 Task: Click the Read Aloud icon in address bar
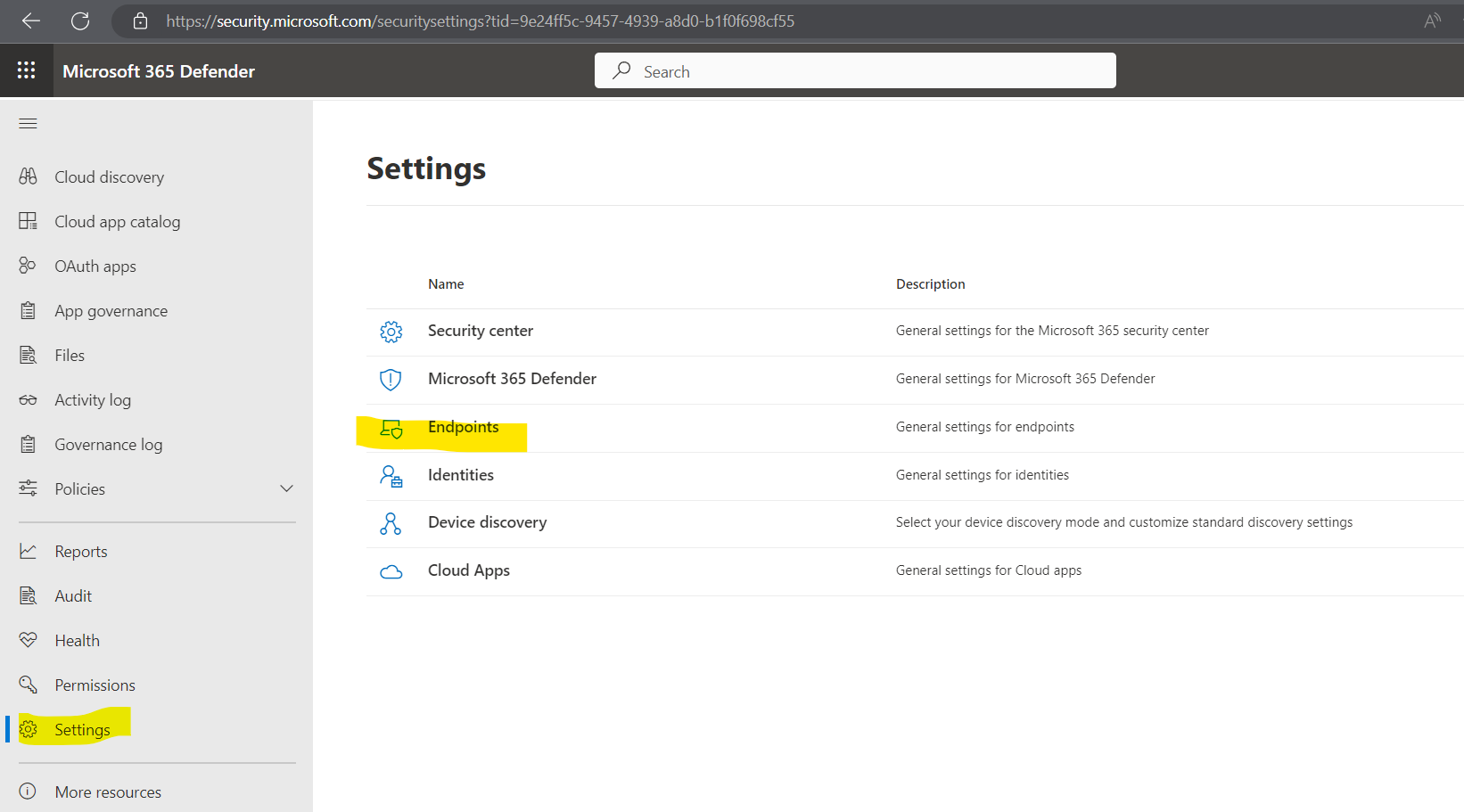[1432, 21]
